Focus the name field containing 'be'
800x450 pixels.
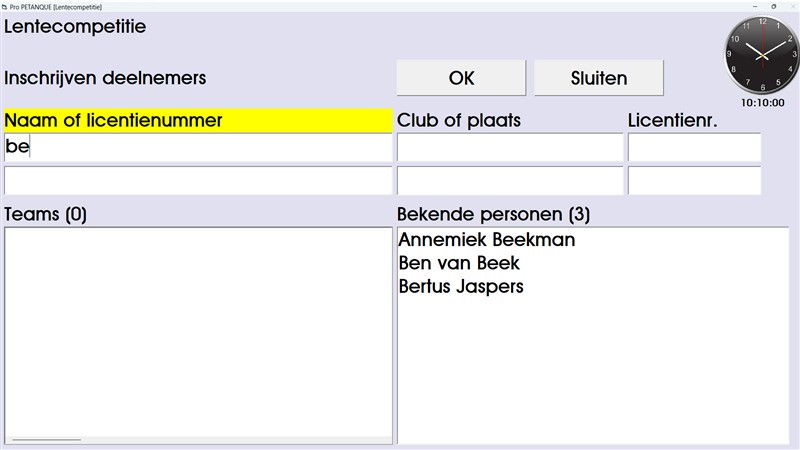click(x=198, y=147)
